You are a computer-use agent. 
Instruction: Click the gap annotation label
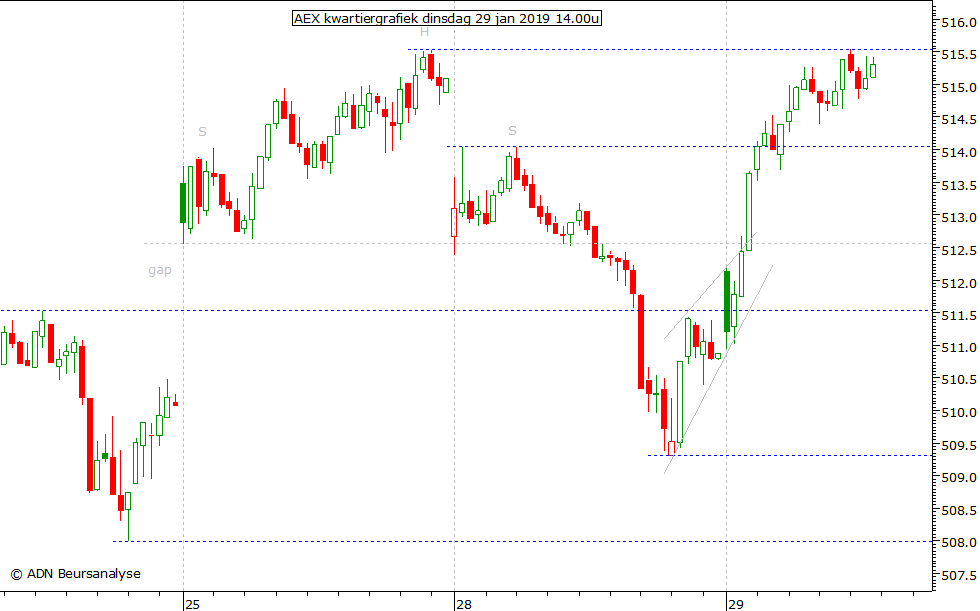[160, 271]
